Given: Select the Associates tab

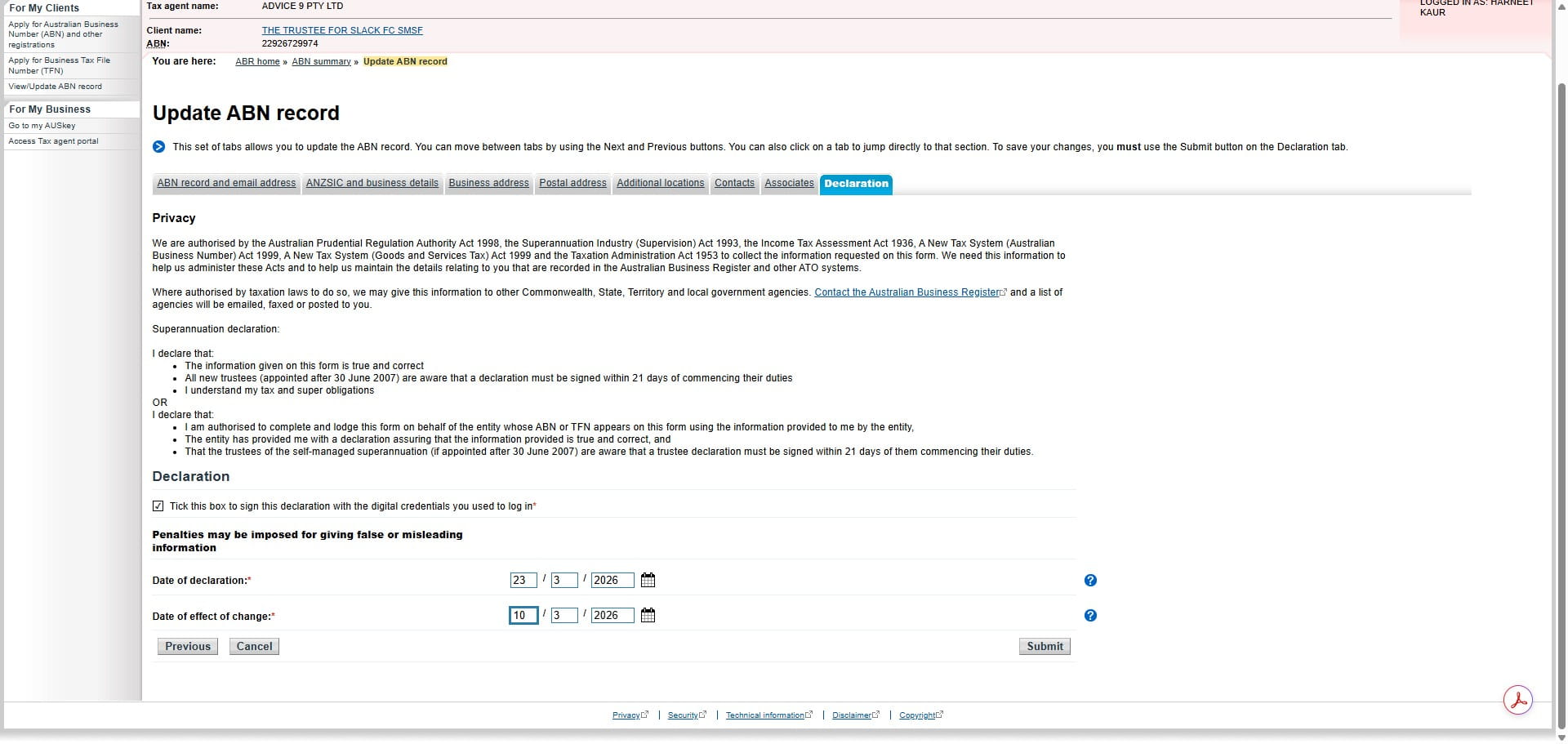Looking at the screenshot, I should (x=789, y=183).
